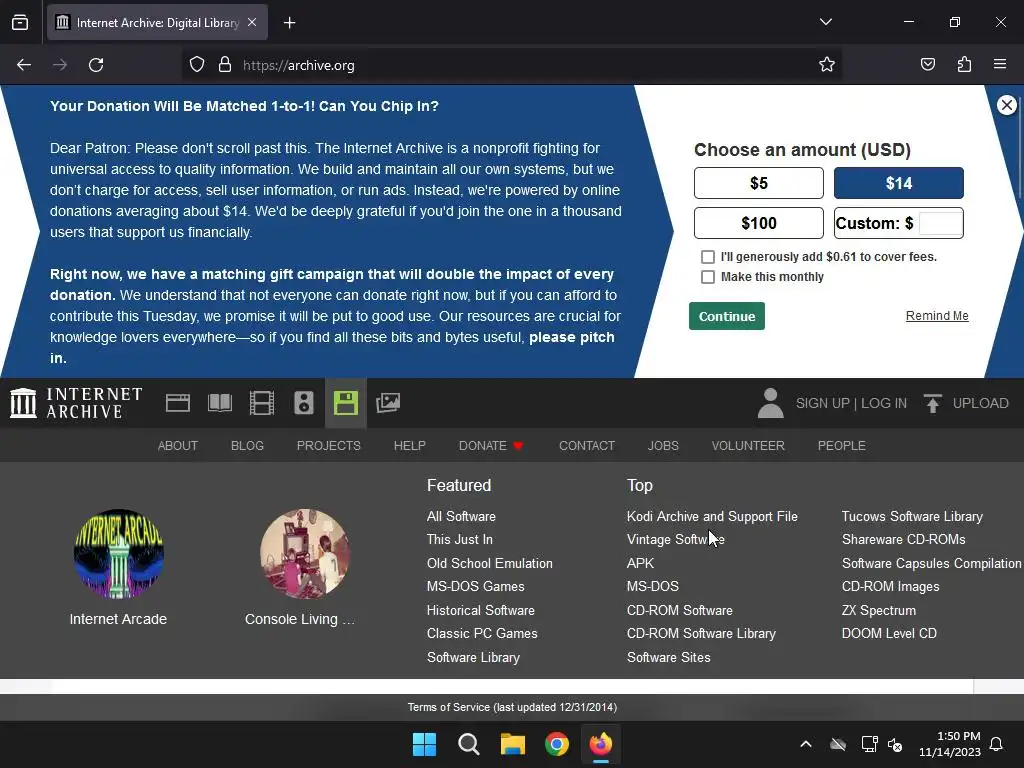This screenshot has height=768, width=1024.
Task: Open the notifications bell
Action: pos(997,744)
